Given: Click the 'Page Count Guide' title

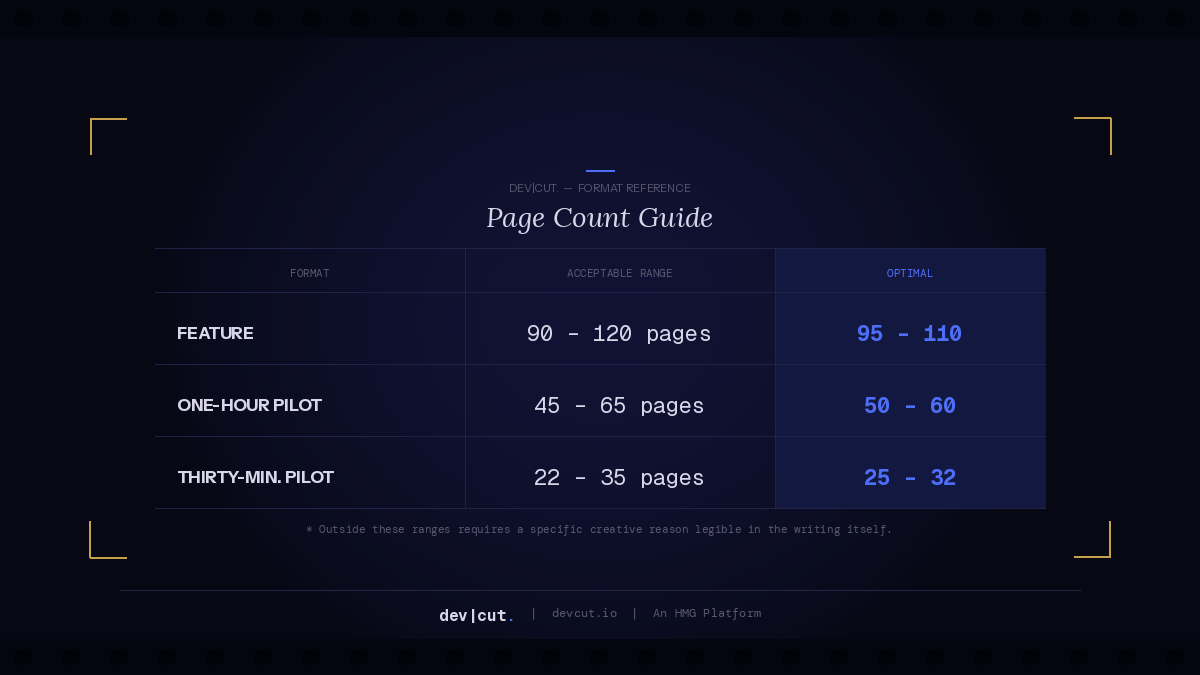Looking at the screenshot, I should pyautogui.click(x=599, y=218).
